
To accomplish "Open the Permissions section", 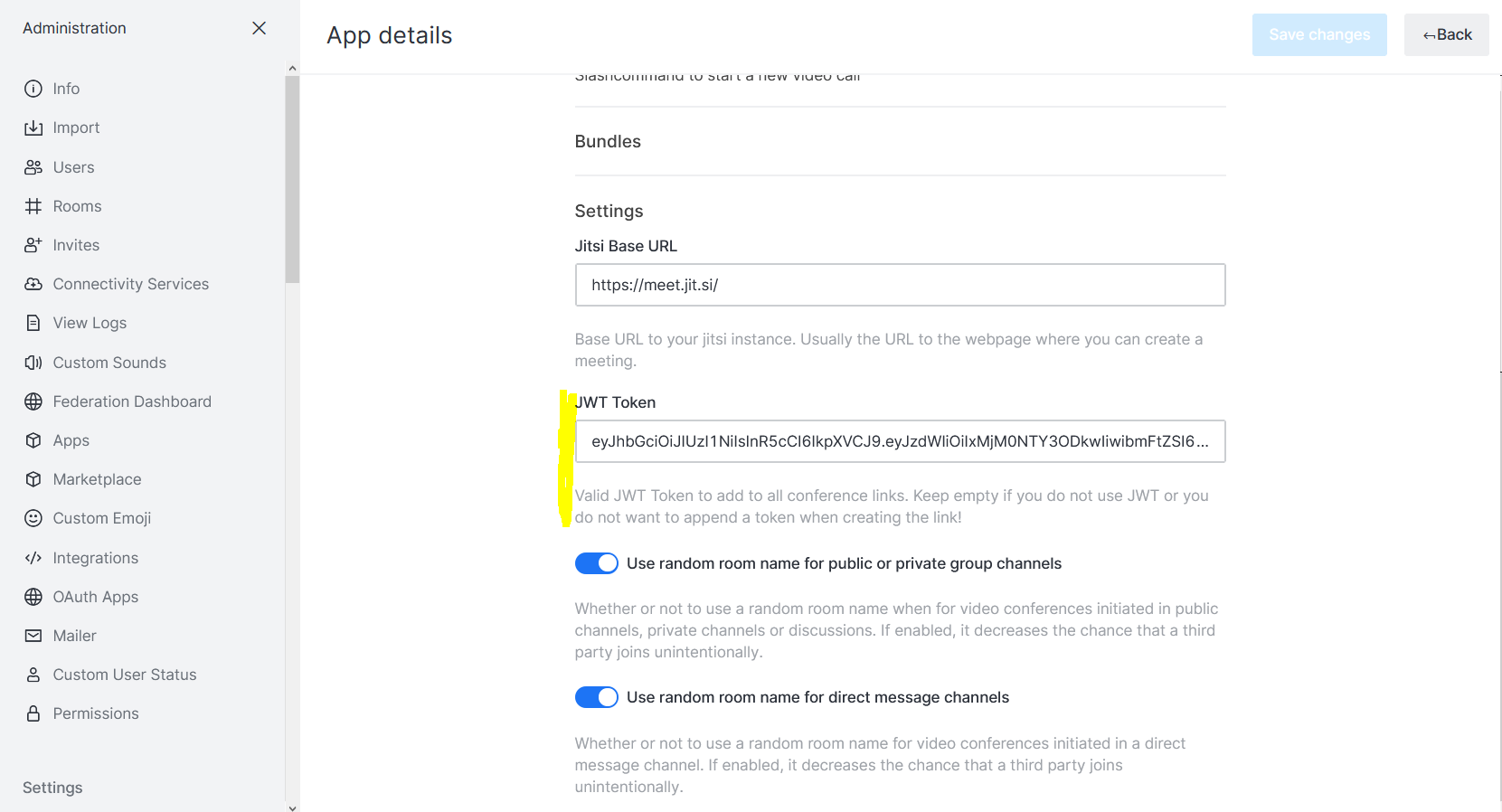I will click(x=96, y=713).
